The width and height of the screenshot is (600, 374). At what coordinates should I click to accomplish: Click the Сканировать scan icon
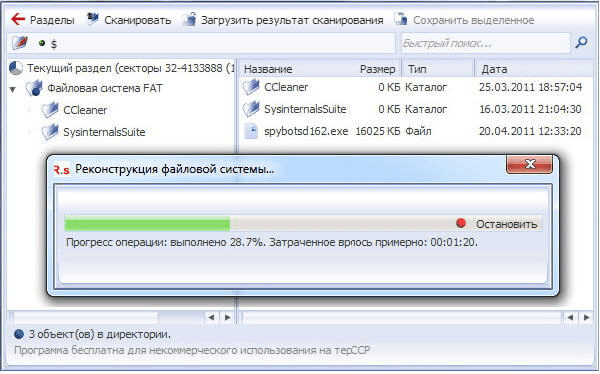coord(92,18)
